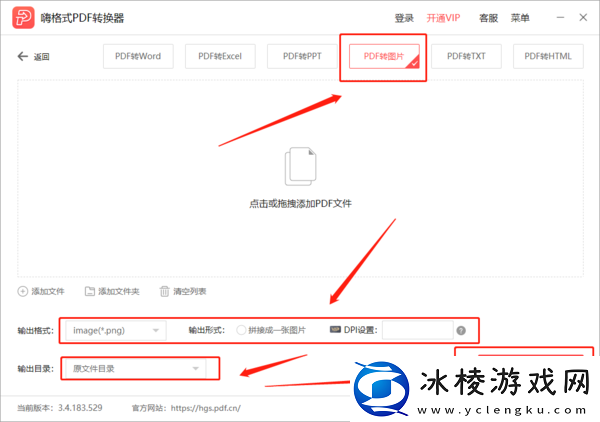Click the VIP badge beside DPI设置
600x422 pixels.
[x=335, y=329]
